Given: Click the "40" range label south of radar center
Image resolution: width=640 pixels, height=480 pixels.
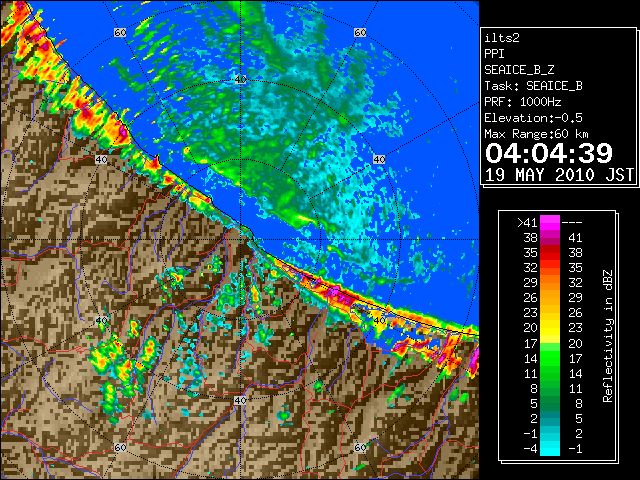Looking at the screenshot, I should (240, 400).
